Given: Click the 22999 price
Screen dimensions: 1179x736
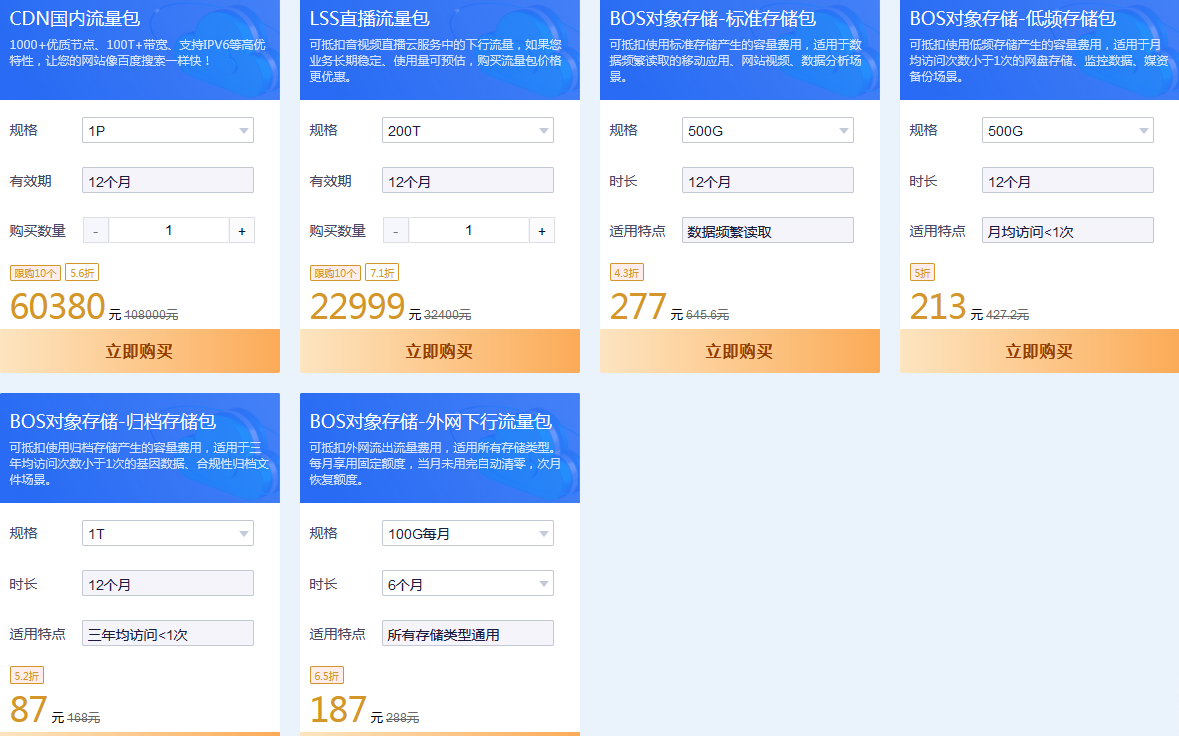Looking at the screenshot, I should (357, 306).
